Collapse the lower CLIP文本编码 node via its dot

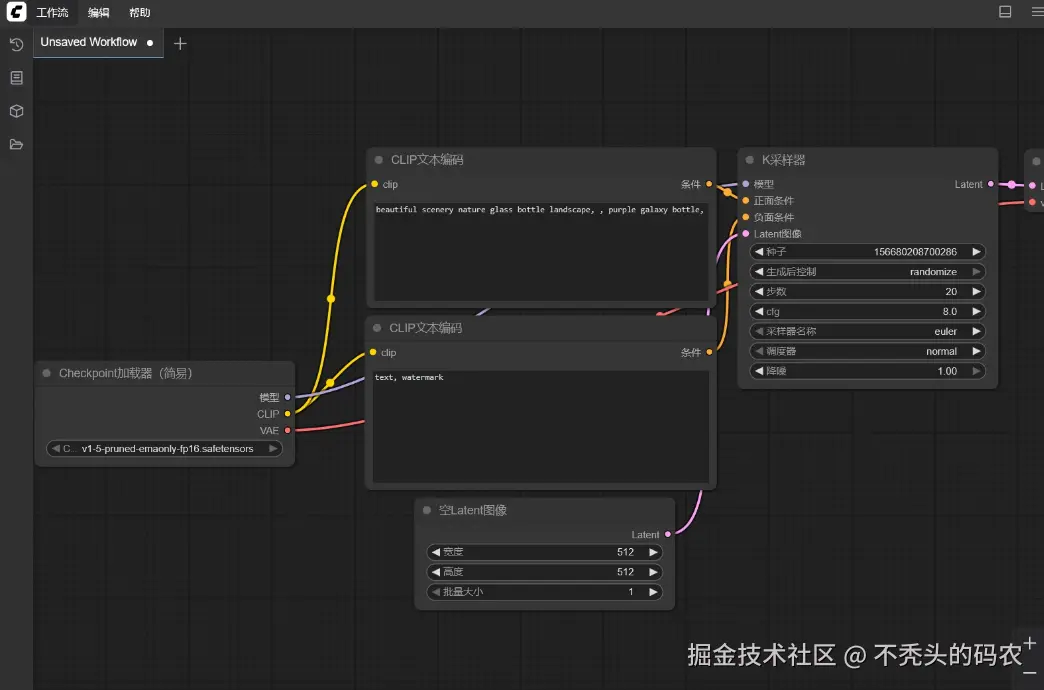coord(377,328)
